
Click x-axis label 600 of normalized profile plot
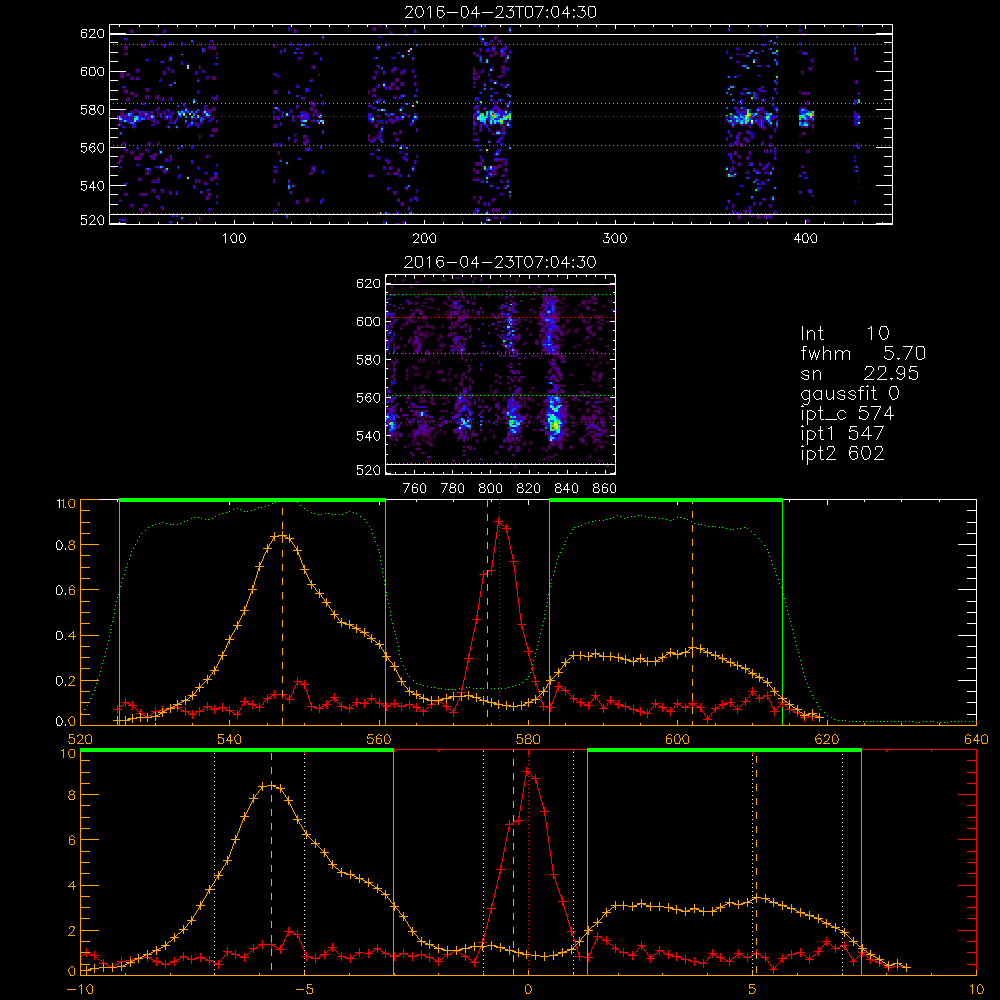(677, 740)
